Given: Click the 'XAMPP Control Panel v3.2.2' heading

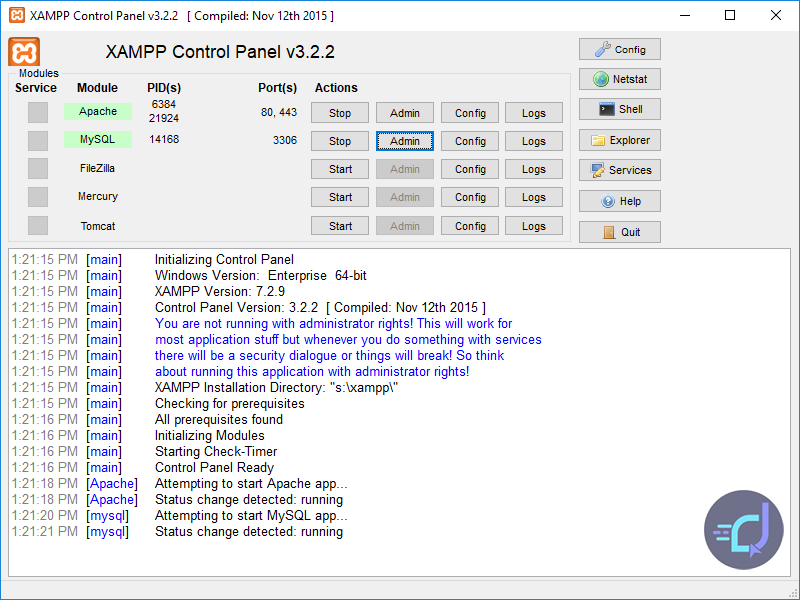Looking at the screenshot, I should [x=220, y=52].
